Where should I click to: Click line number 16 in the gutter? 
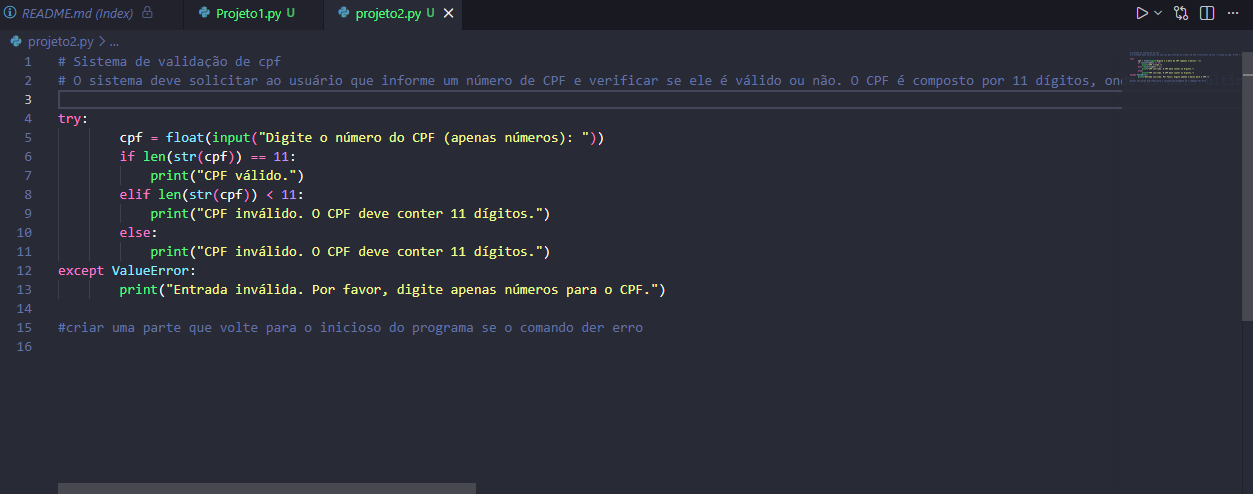pyautogui.click(x=25, y=347)
